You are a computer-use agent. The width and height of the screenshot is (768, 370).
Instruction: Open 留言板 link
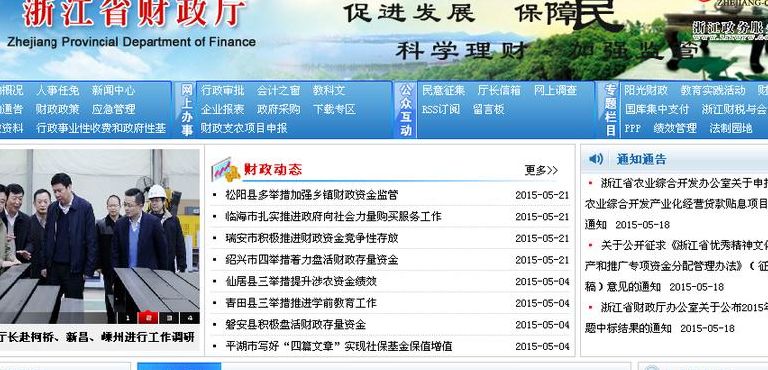pyautogui.click(x=488, y=109)
